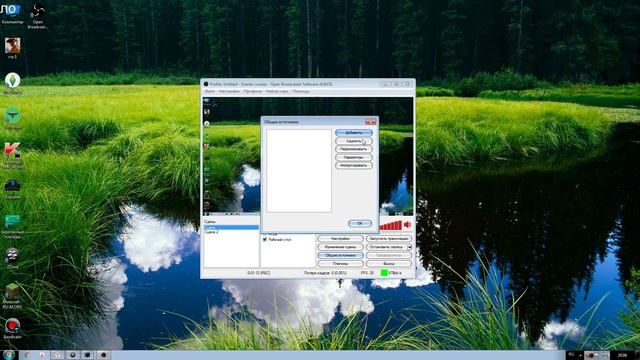
Task: Click the Импортировать button
Action: (354, 165)
